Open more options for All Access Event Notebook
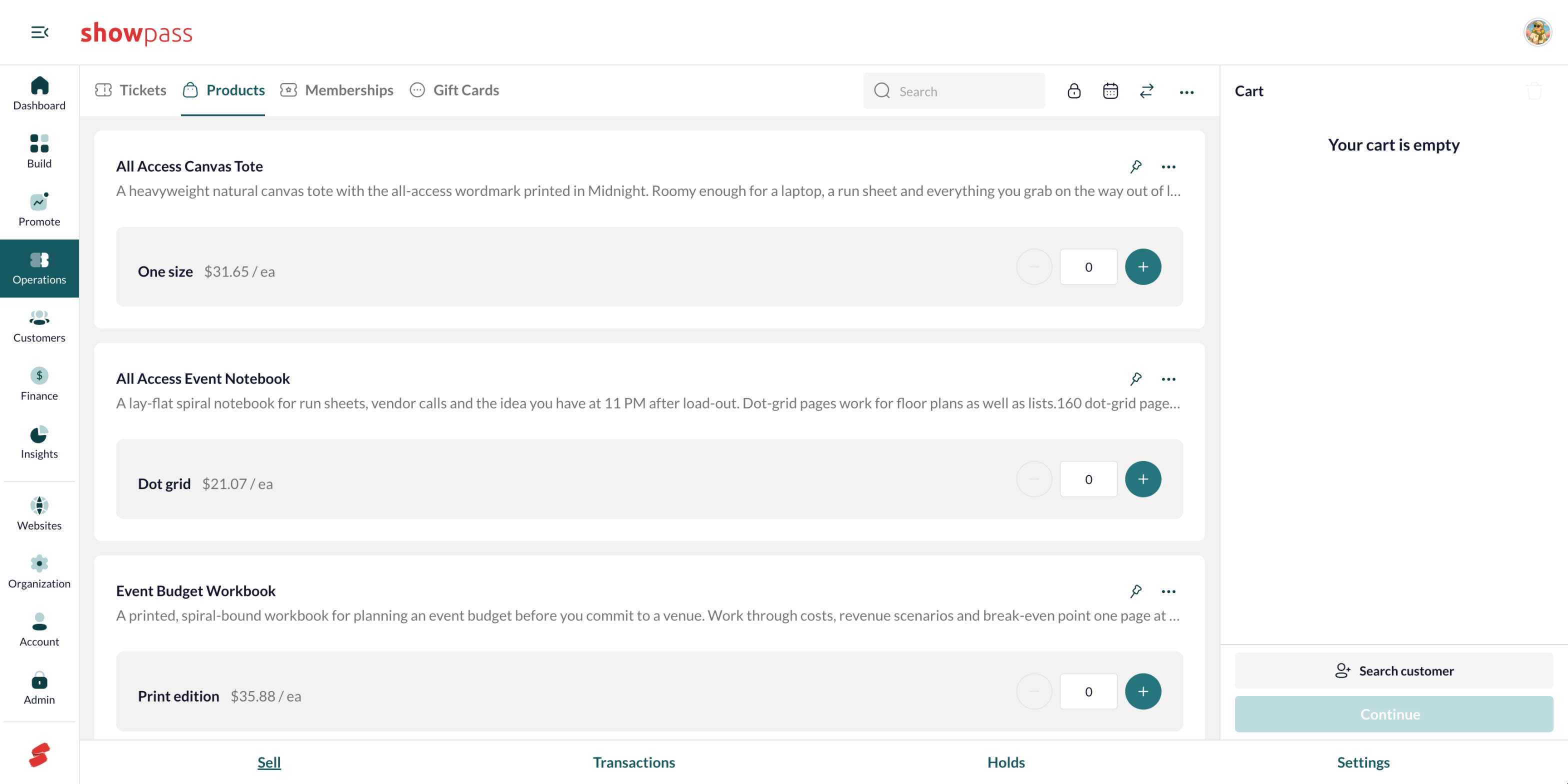This screenshot has width=1568, height=784. click(x=1168, y=379)
